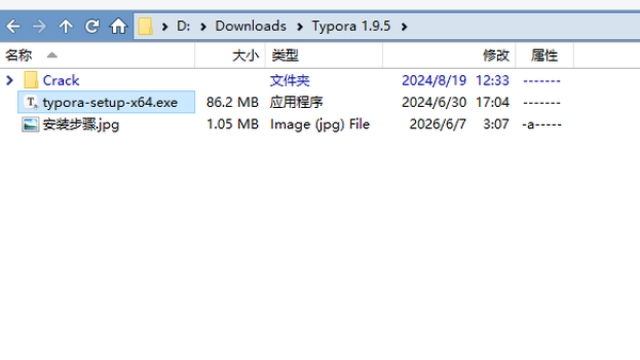
Task: Click the 86.2 MB size cell
Action: 232,102
